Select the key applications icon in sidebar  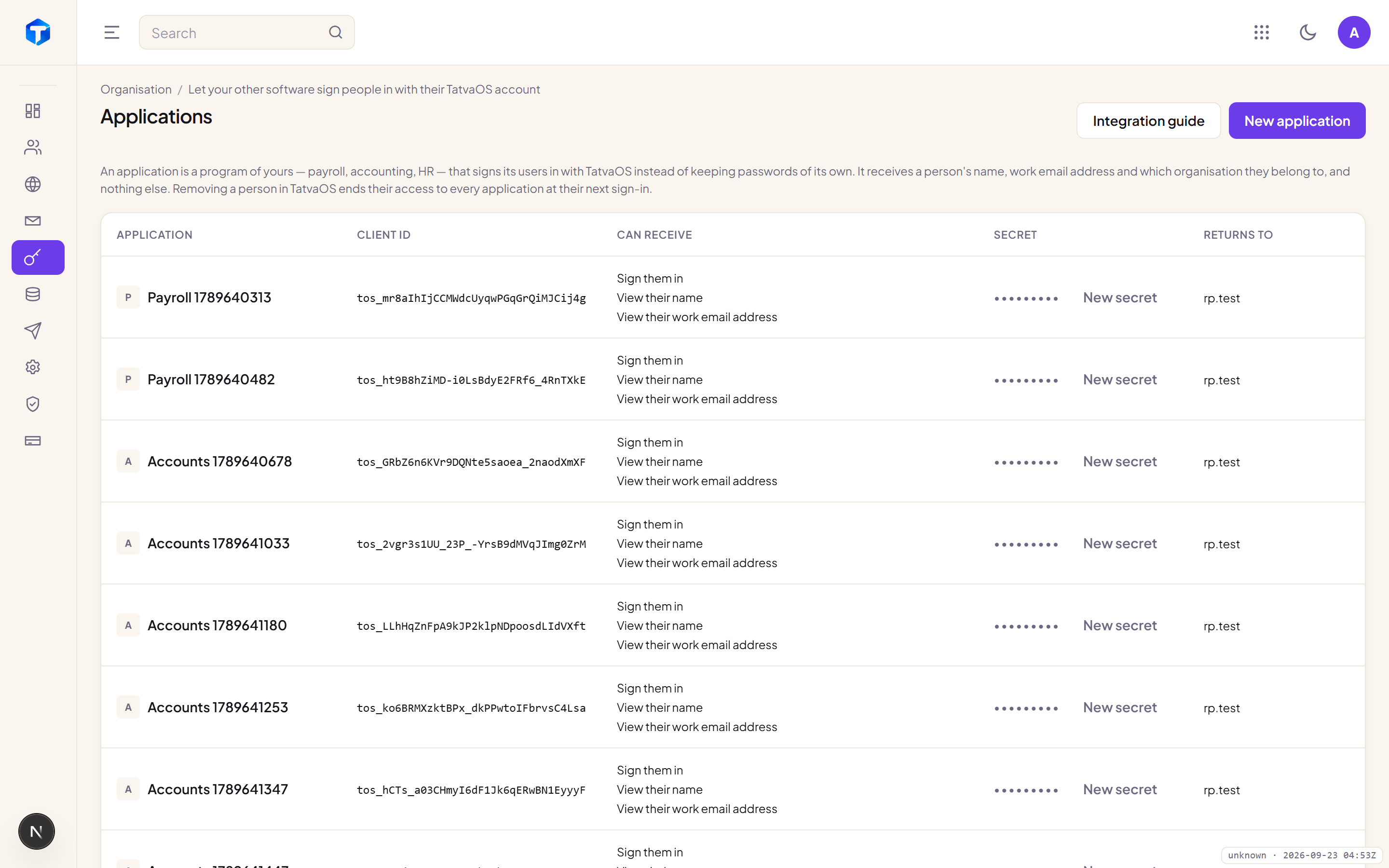point(38,257)
